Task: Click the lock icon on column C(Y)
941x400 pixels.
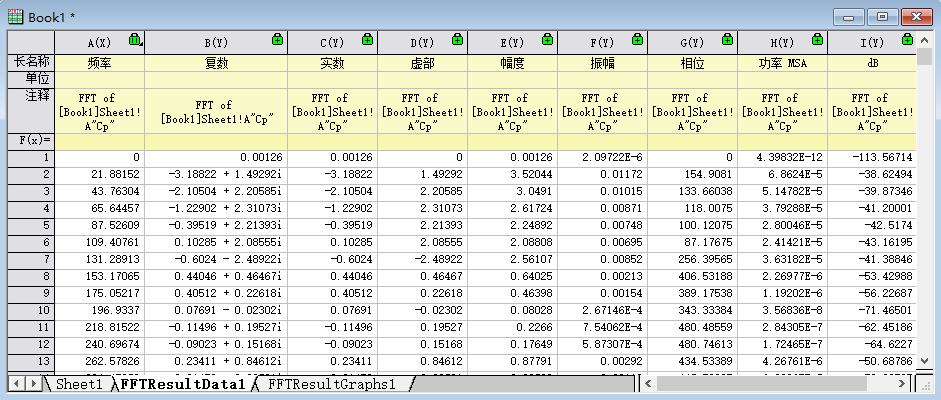Action: 367,40
